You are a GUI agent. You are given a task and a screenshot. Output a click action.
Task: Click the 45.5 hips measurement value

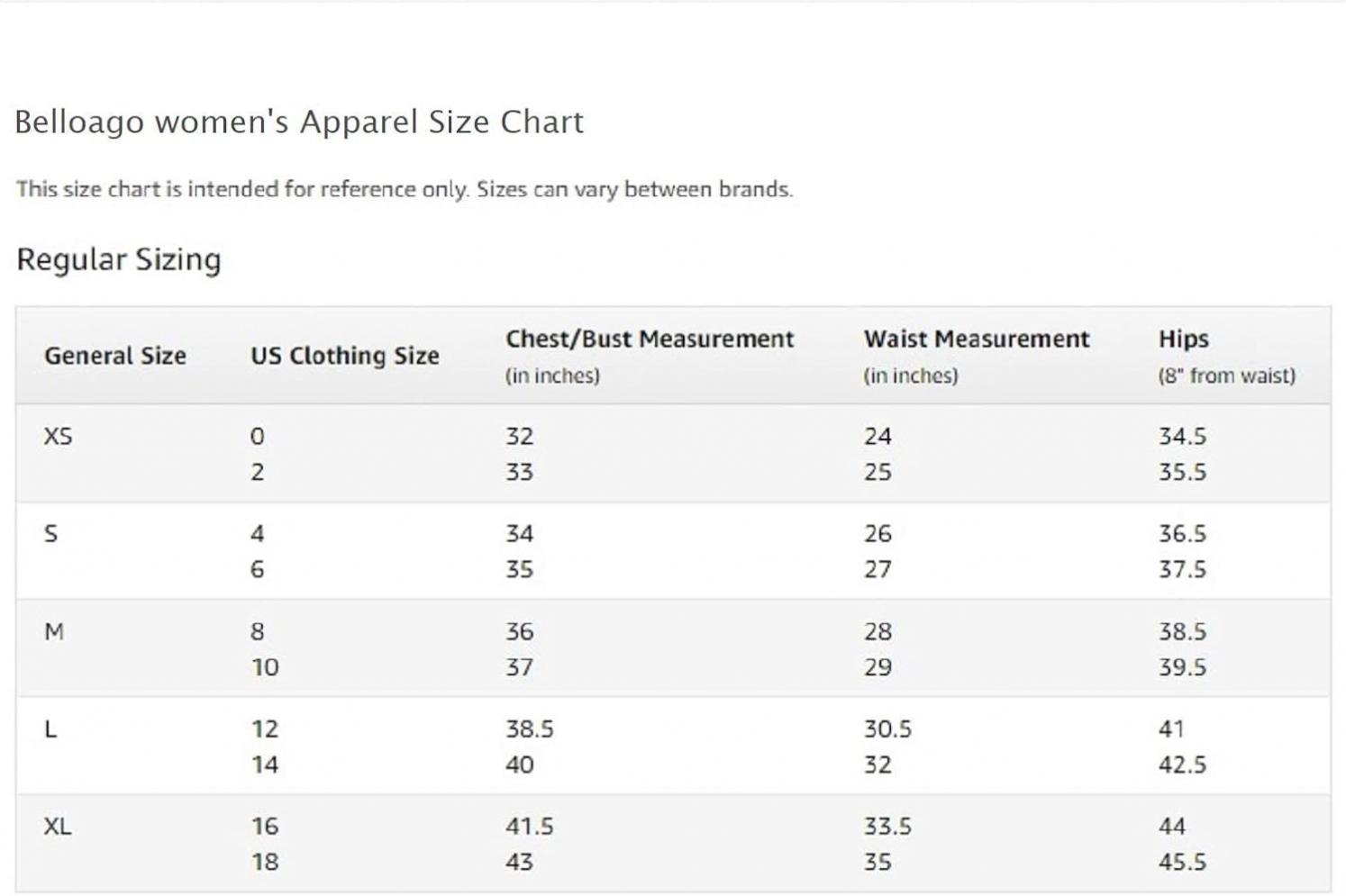1182,863
